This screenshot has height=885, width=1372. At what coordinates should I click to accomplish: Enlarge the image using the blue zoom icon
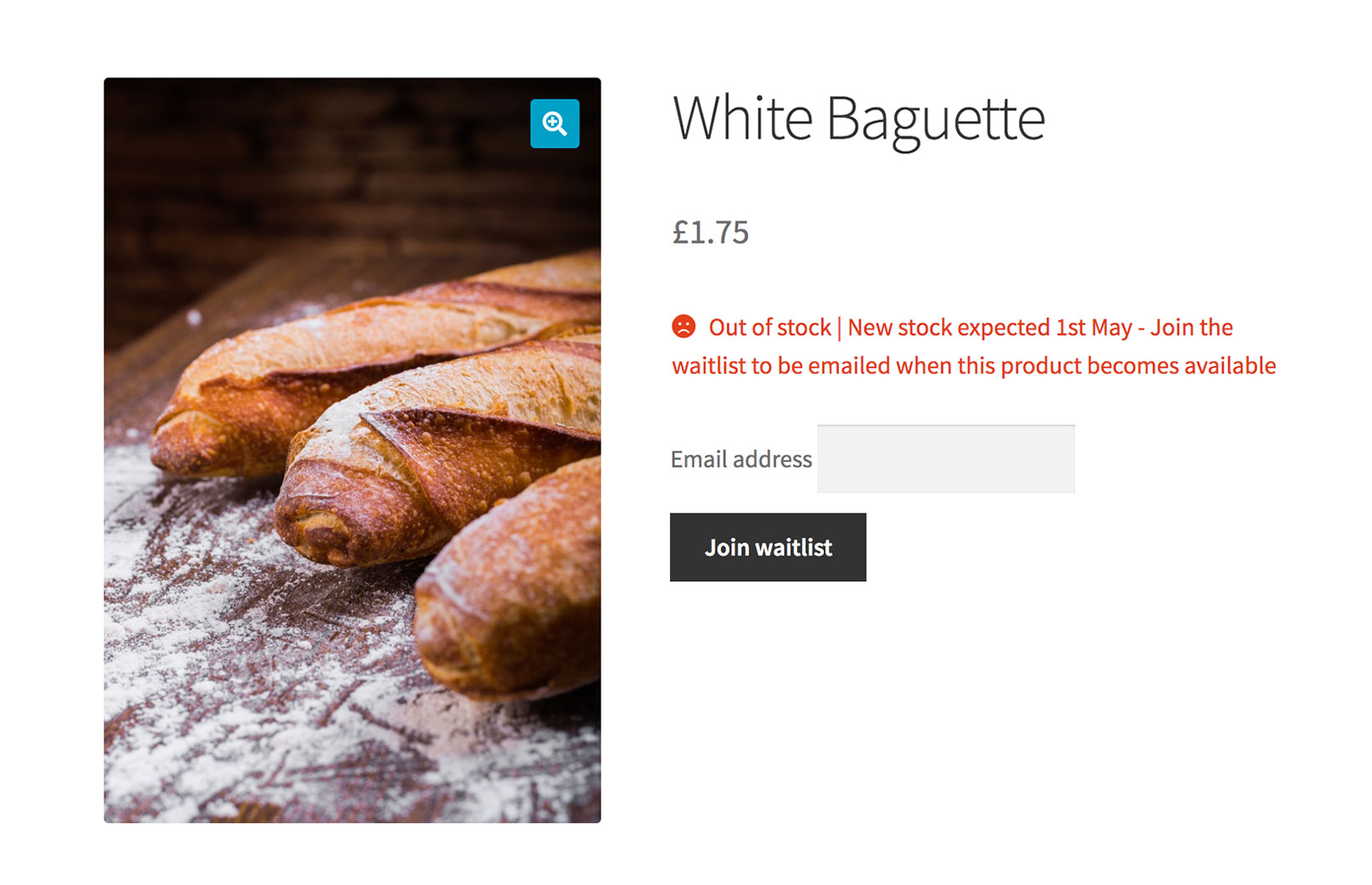pos(555,124)
